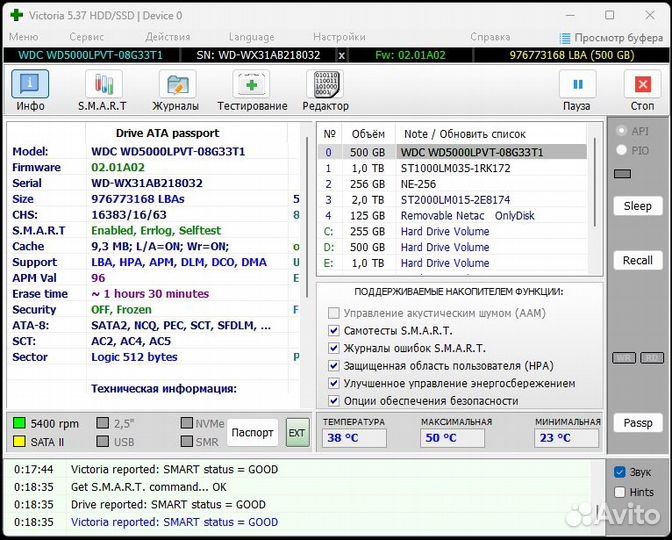
Task: Click the drive list scrollbar
Action: tap(594, 182)
